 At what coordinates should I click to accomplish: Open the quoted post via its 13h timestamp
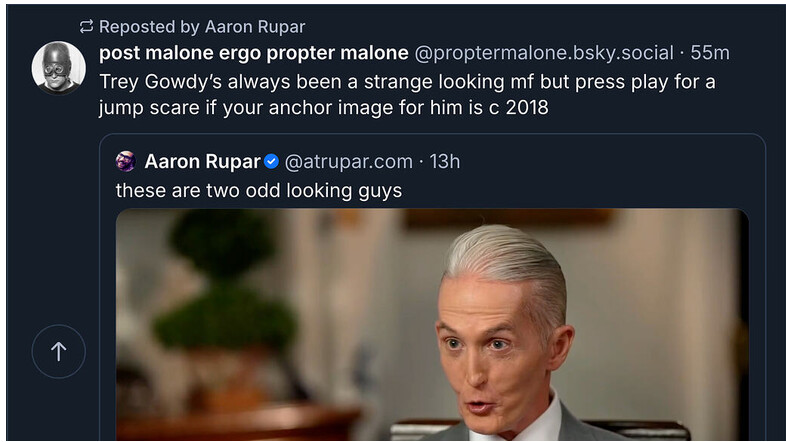pos(445,161)
